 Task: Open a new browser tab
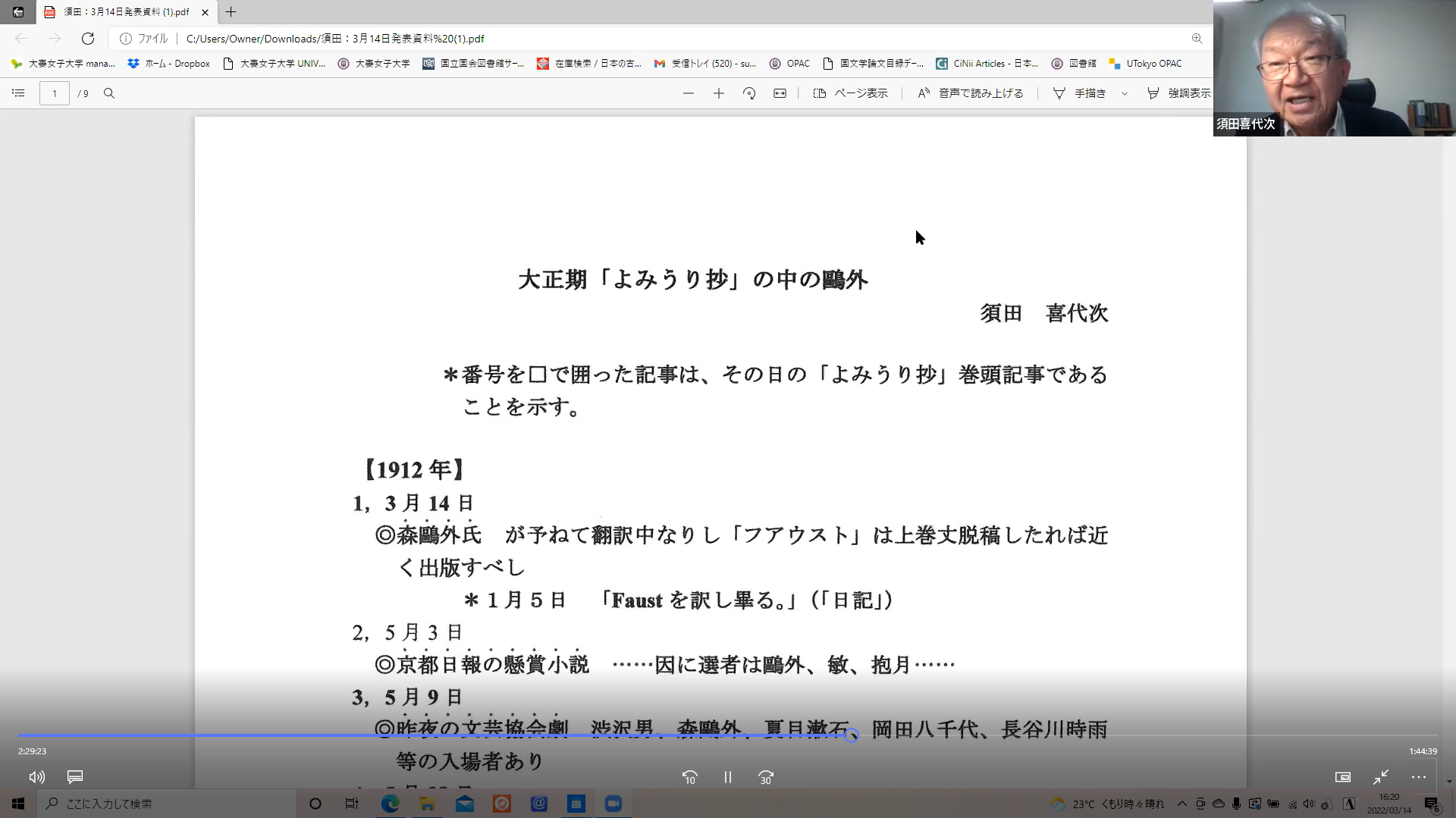(x=231, y=12)
